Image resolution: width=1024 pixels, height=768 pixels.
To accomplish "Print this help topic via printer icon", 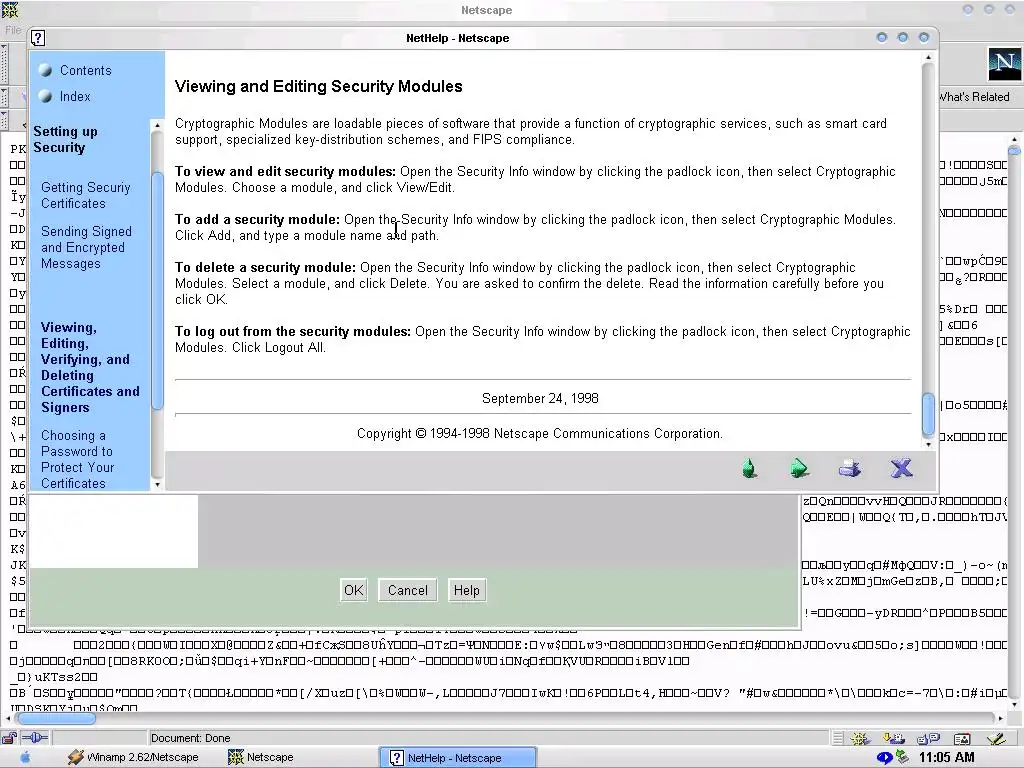I will (850, 468).
